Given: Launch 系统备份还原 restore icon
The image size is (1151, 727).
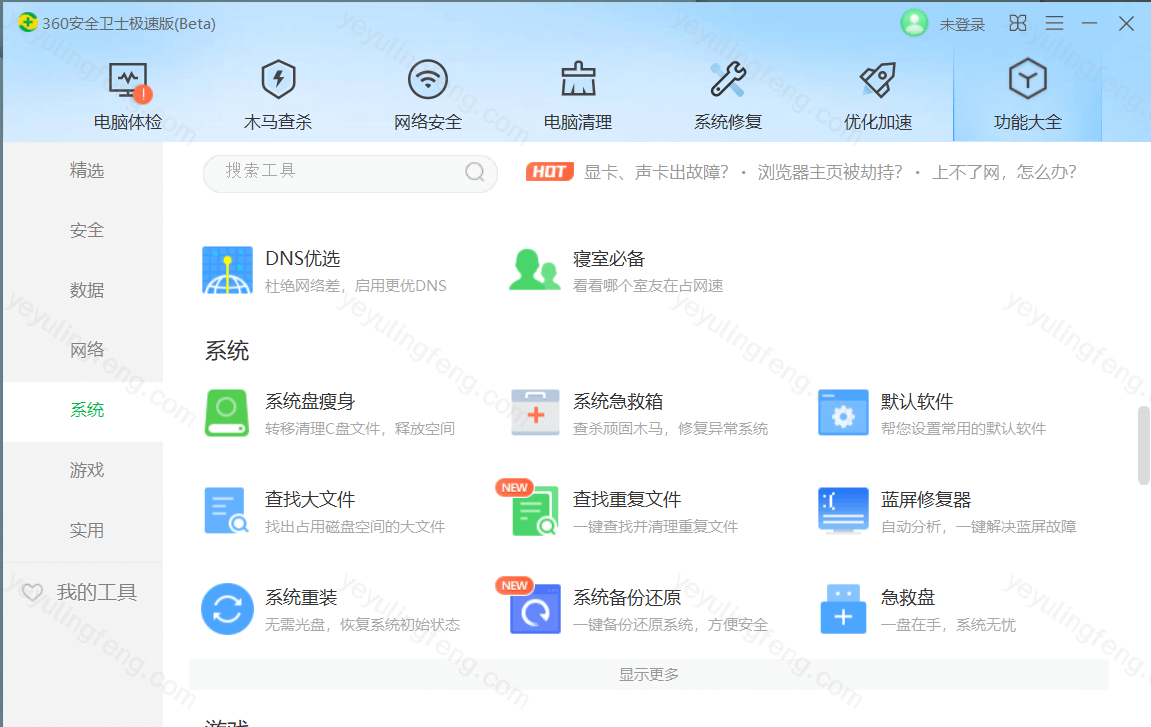Looking at the screenshot, I should (x=535, y=610).
